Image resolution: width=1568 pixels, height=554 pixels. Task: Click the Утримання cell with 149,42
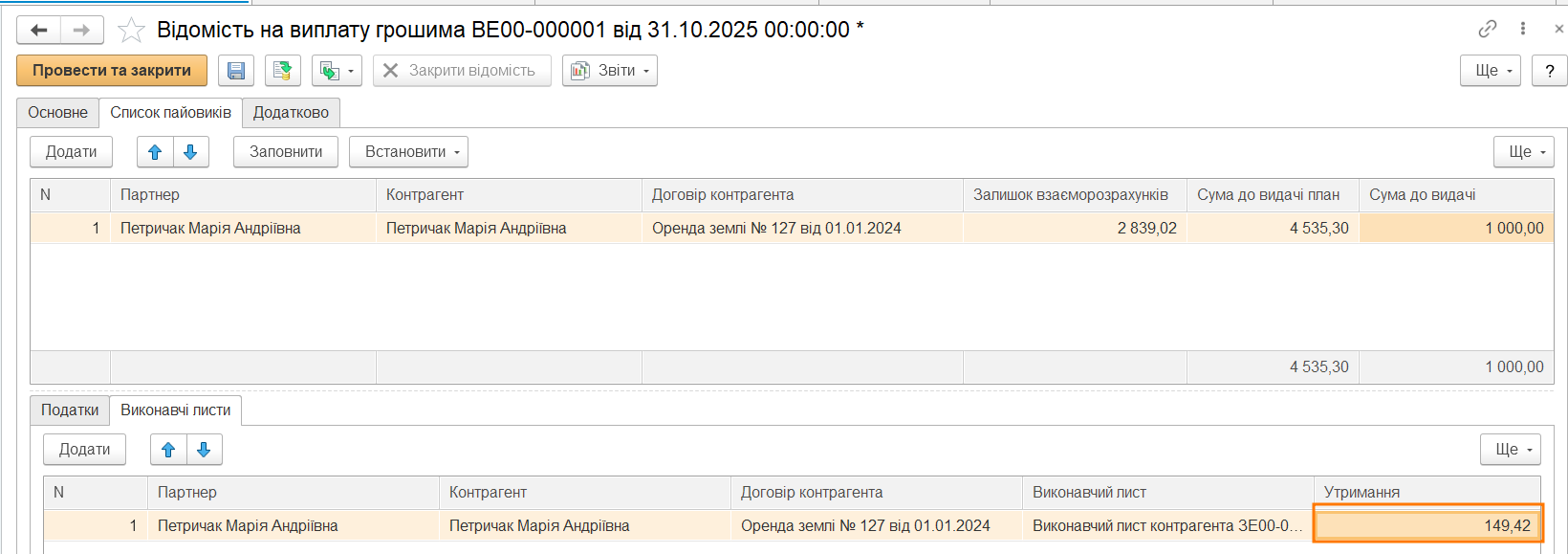(x=1427, y=525)
